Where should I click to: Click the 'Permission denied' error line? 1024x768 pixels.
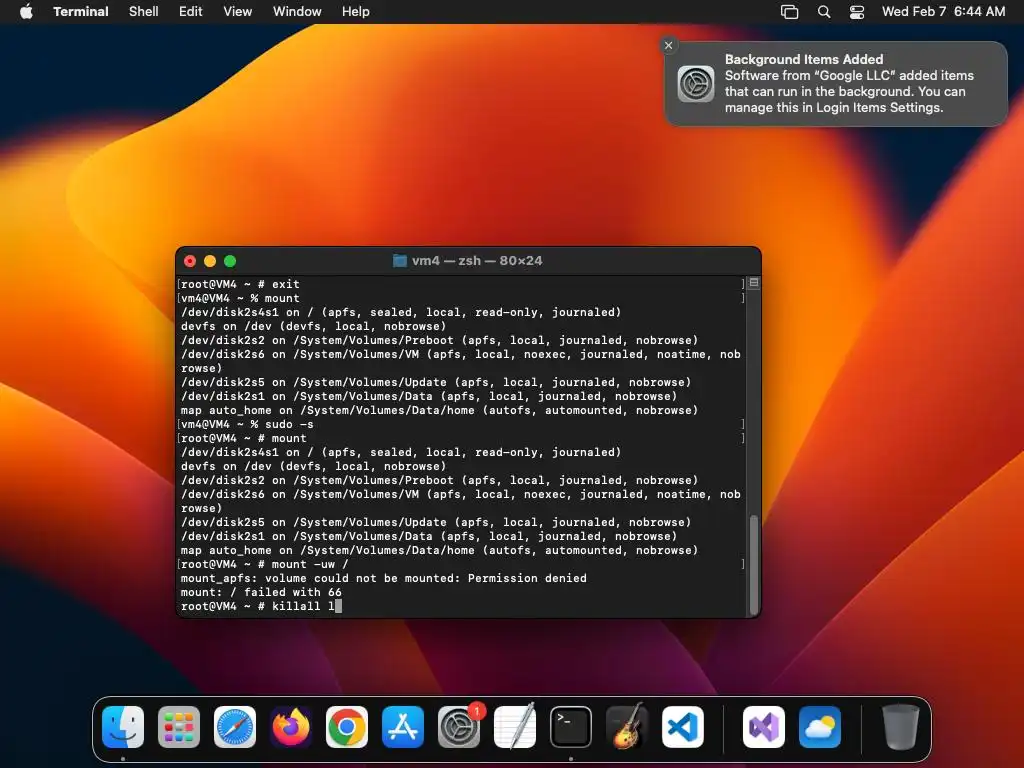click(383, 578)
